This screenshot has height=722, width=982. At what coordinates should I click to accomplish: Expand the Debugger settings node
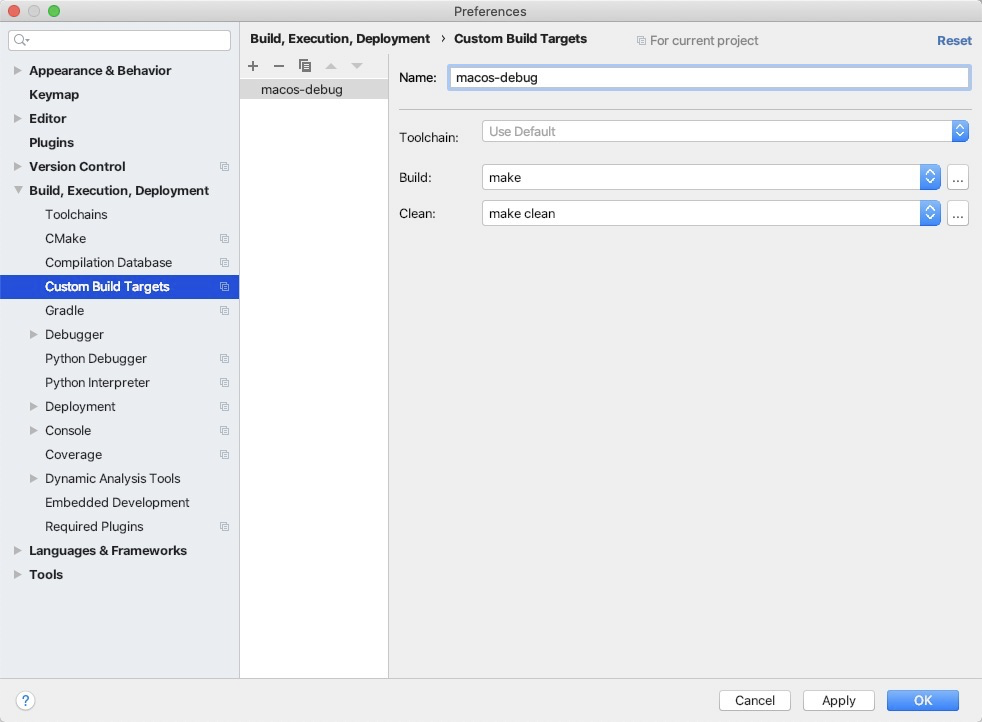pyautogui.click(x=33, y=334)
